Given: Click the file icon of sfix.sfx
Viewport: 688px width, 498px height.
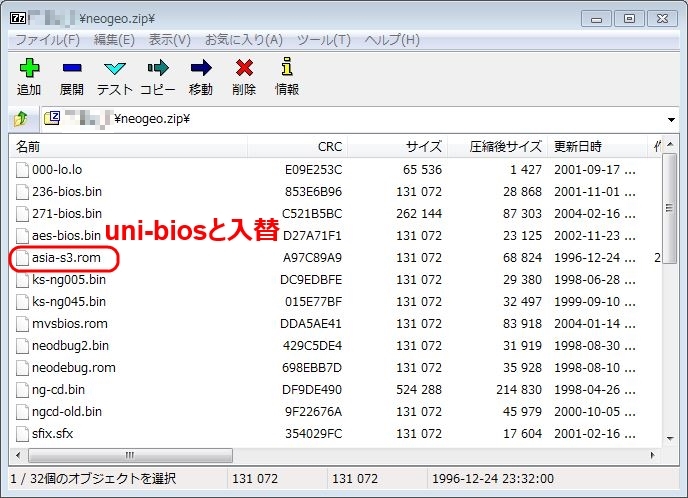Looking at the screenshot, I should pos(22,434).
